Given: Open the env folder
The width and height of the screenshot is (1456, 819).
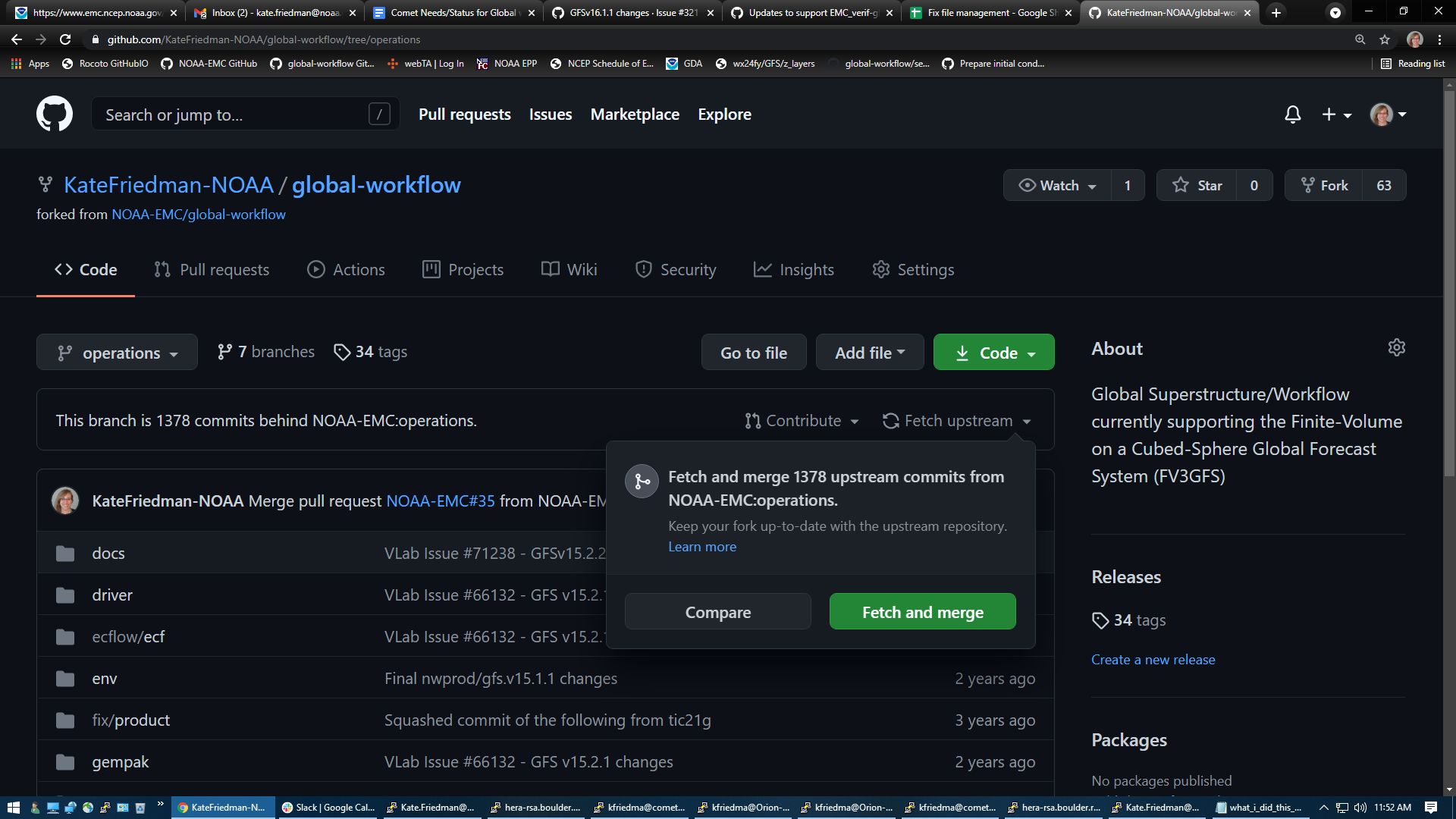Looking at the screenshot, I should point(105,679).
